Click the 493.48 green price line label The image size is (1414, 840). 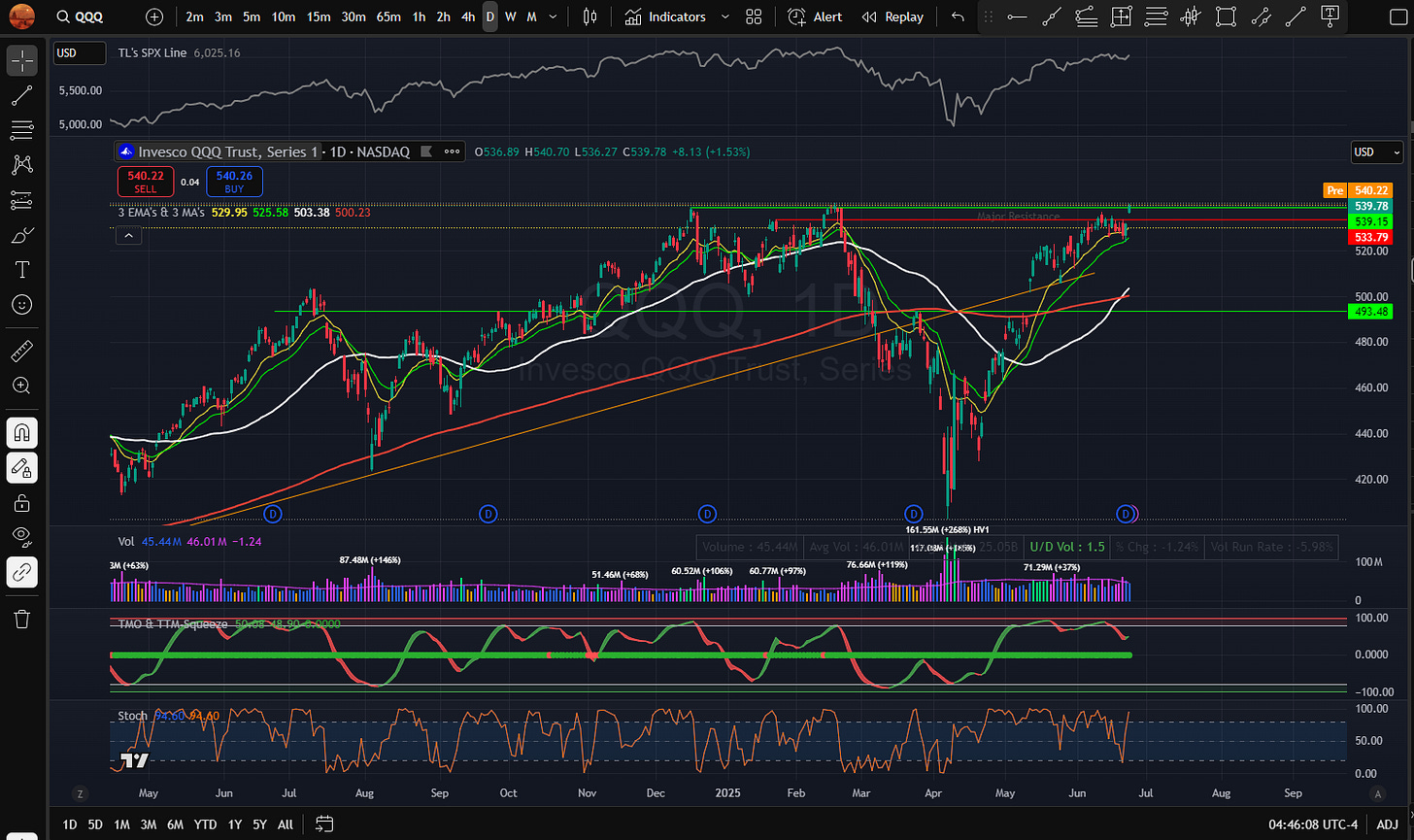tap(1371, 312)
